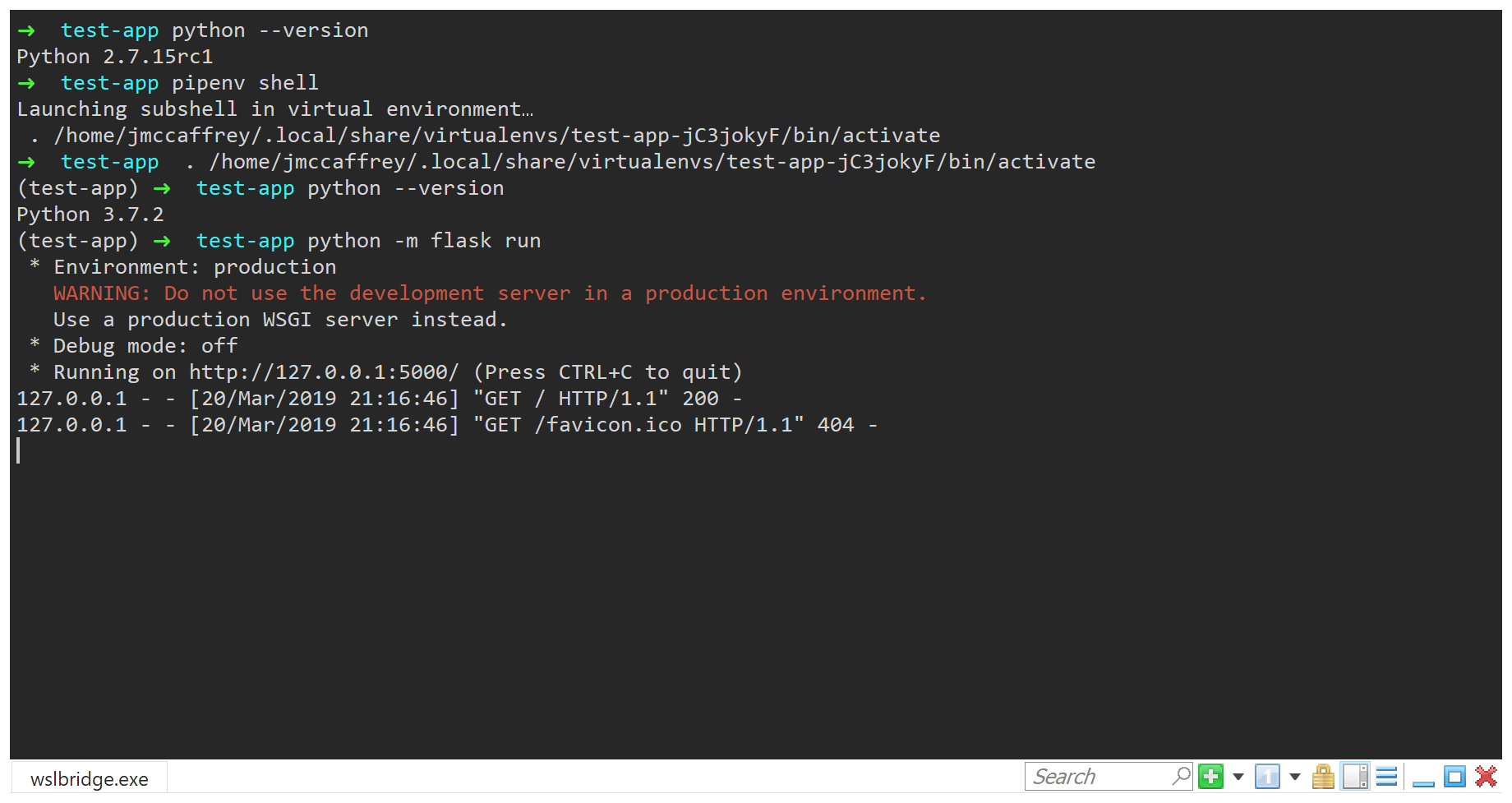
Task: Click the WARNING development server message
Action: (489, 293)
